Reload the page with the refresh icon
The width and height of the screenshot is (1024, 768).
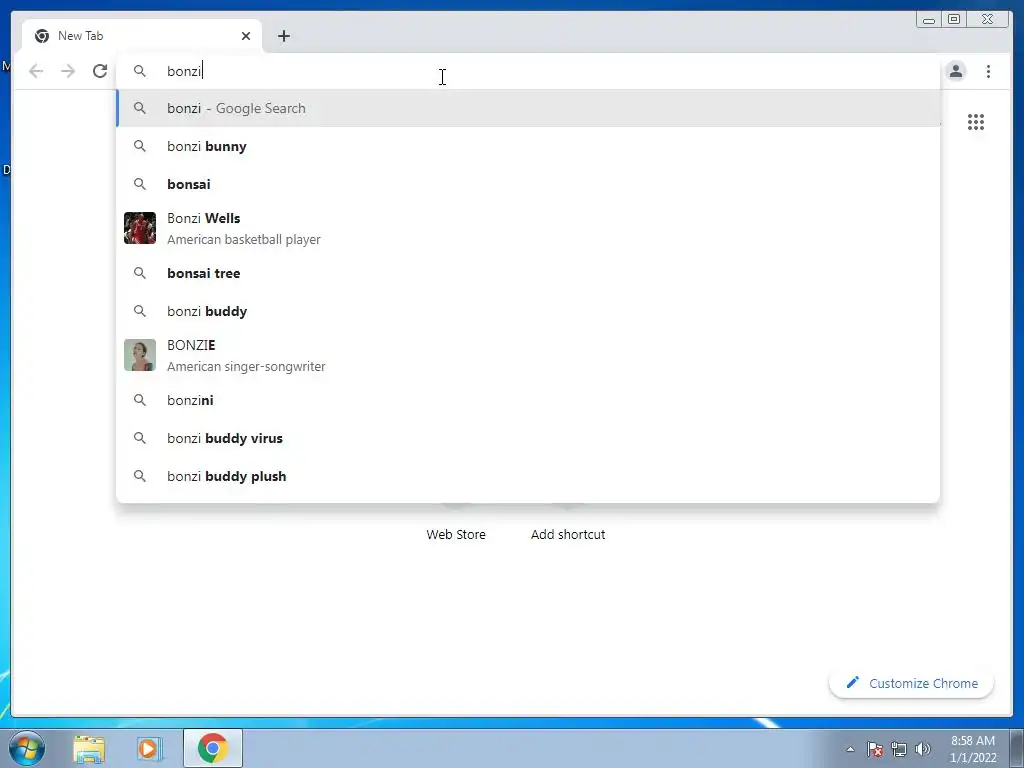100,71
